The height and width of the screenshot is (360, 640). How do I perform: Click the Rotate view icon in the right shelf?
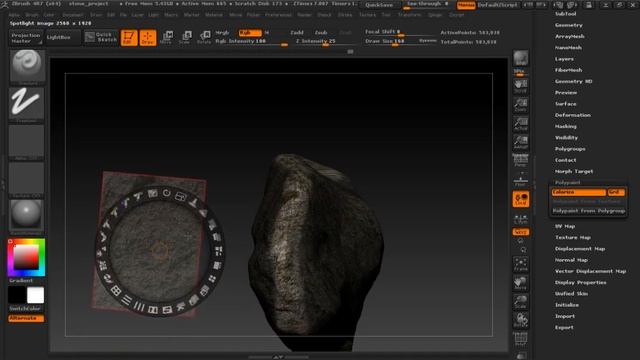pos(520,320)
